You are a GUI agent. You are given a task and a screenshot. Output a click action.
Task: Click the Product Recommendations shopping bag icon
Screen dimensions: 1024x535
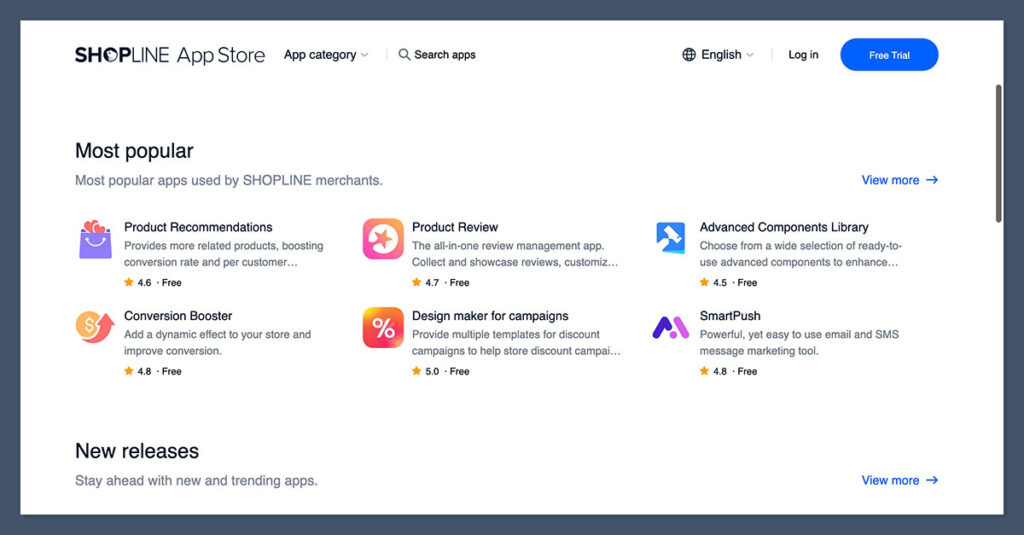95,239
